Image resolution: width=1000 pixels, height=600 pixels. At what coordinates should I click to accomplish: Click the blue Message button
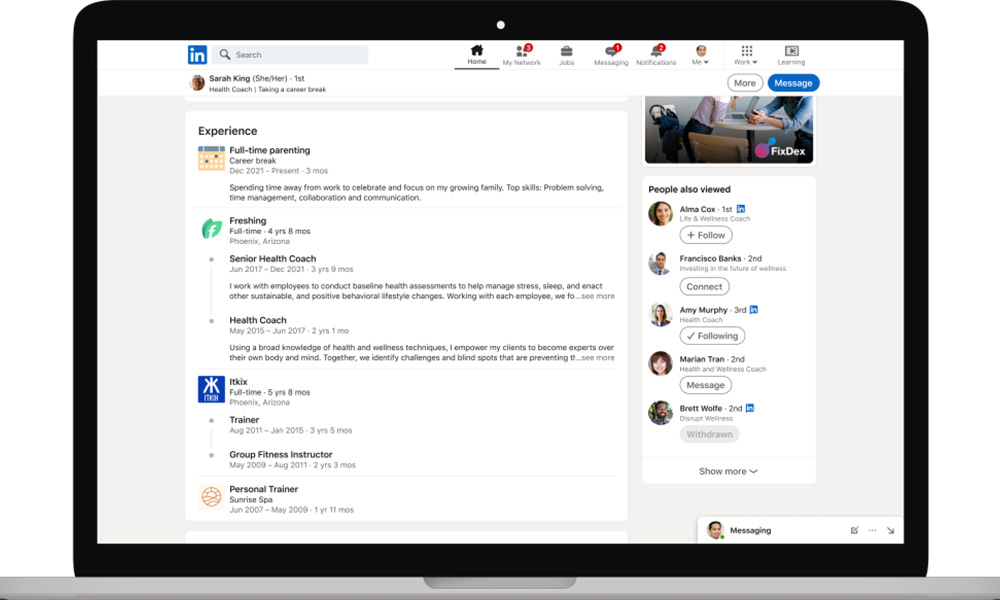coord(793,83)
